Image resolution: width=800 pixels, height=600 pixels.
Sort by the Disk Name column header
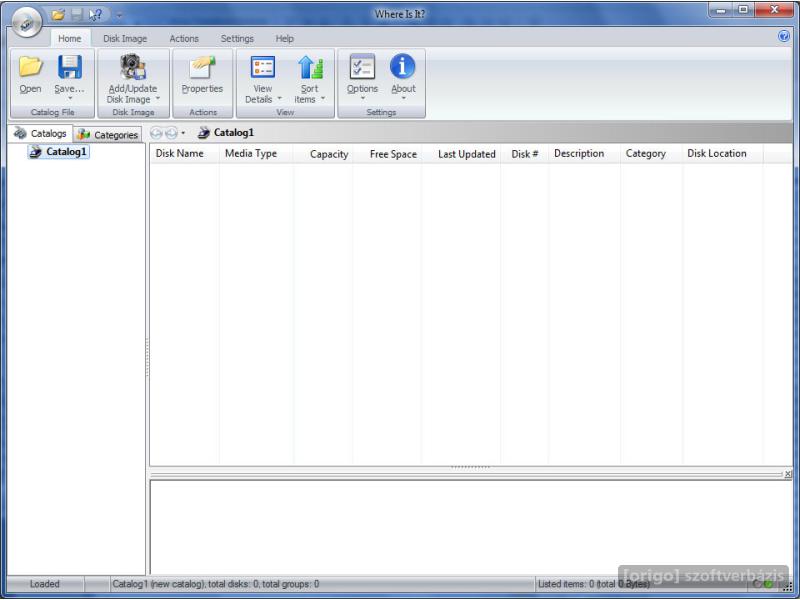(x=185, y=154)
